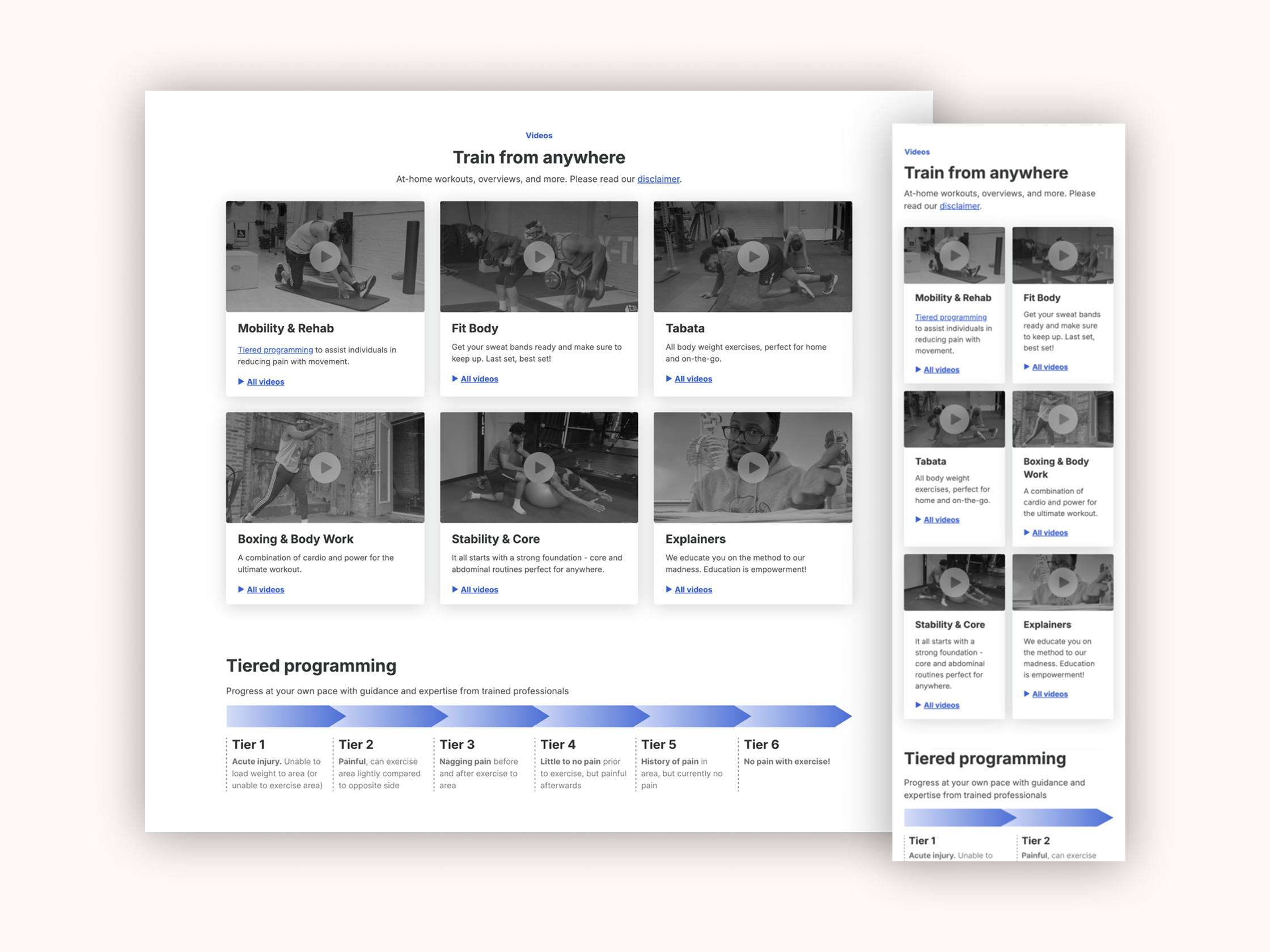
Task: Play the Stability & Core video in desktop view
Action: point(539,467)
